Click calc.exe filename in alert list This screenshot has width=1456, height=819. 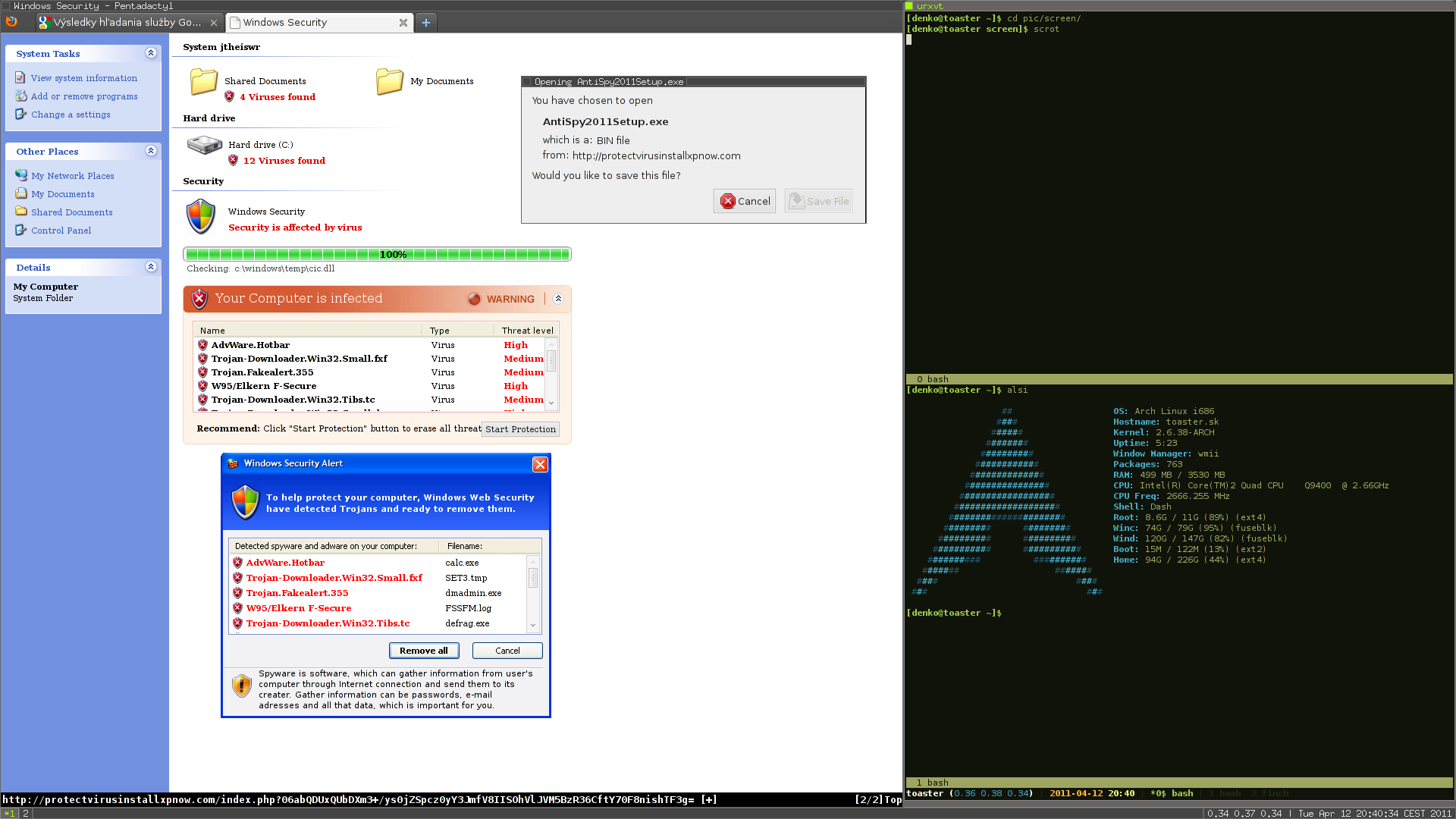462,563
